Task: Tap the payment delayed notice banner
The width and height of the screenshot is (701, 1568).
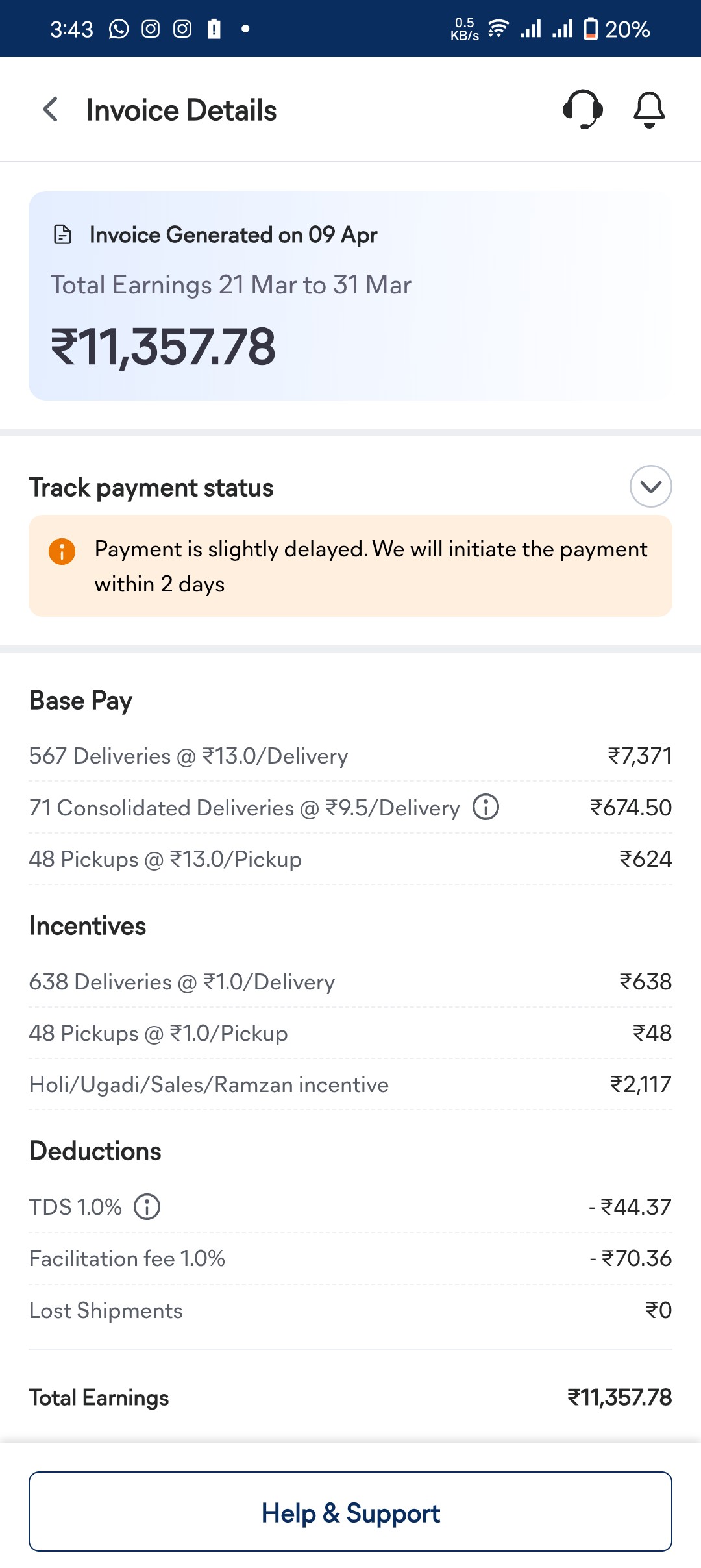Action: click(x=350, y=566)
